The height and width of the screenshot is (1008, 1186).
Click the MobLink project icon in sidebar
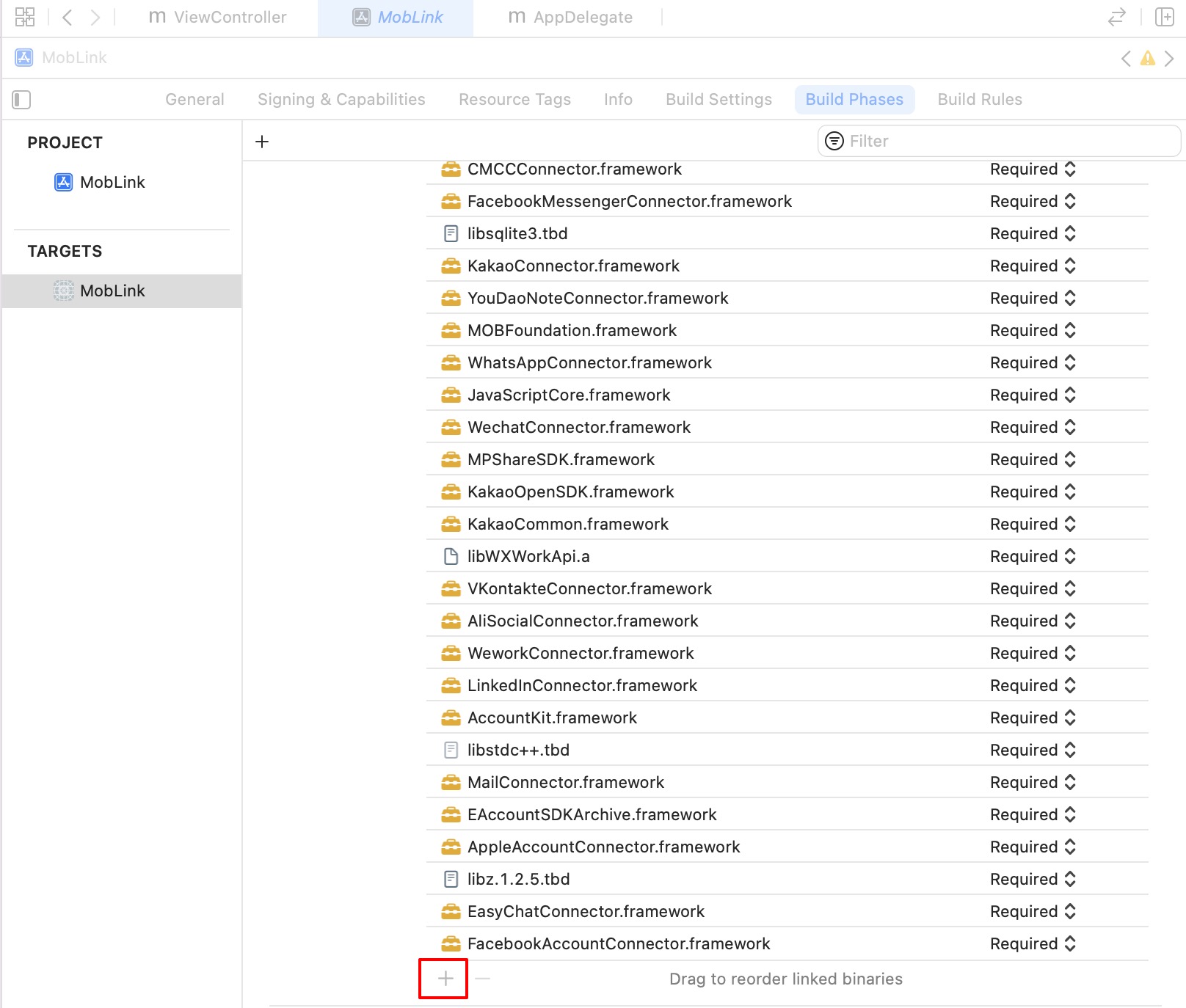[x=65, y=182]
